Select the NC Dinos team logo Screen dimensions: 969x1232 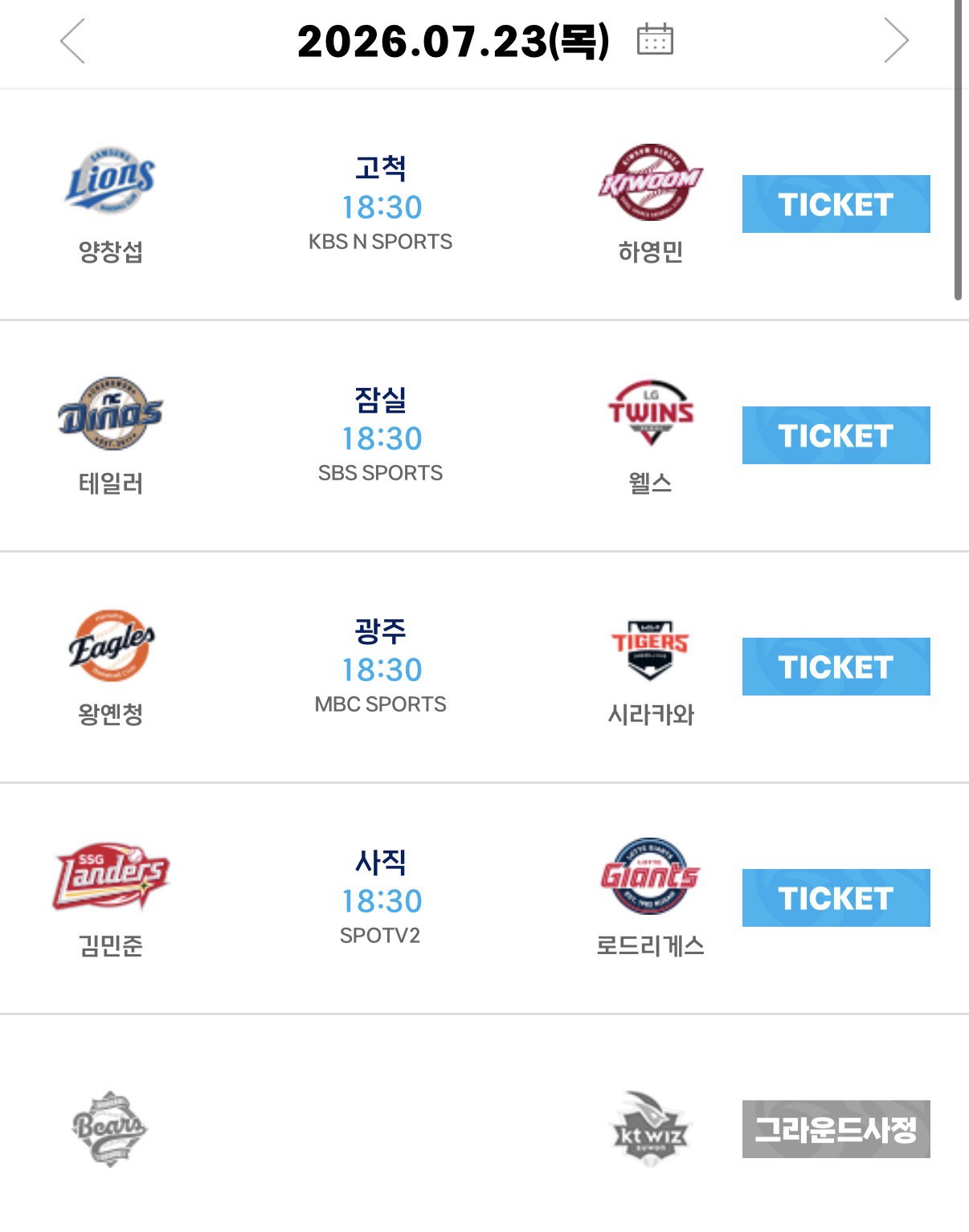coord(110,413)
